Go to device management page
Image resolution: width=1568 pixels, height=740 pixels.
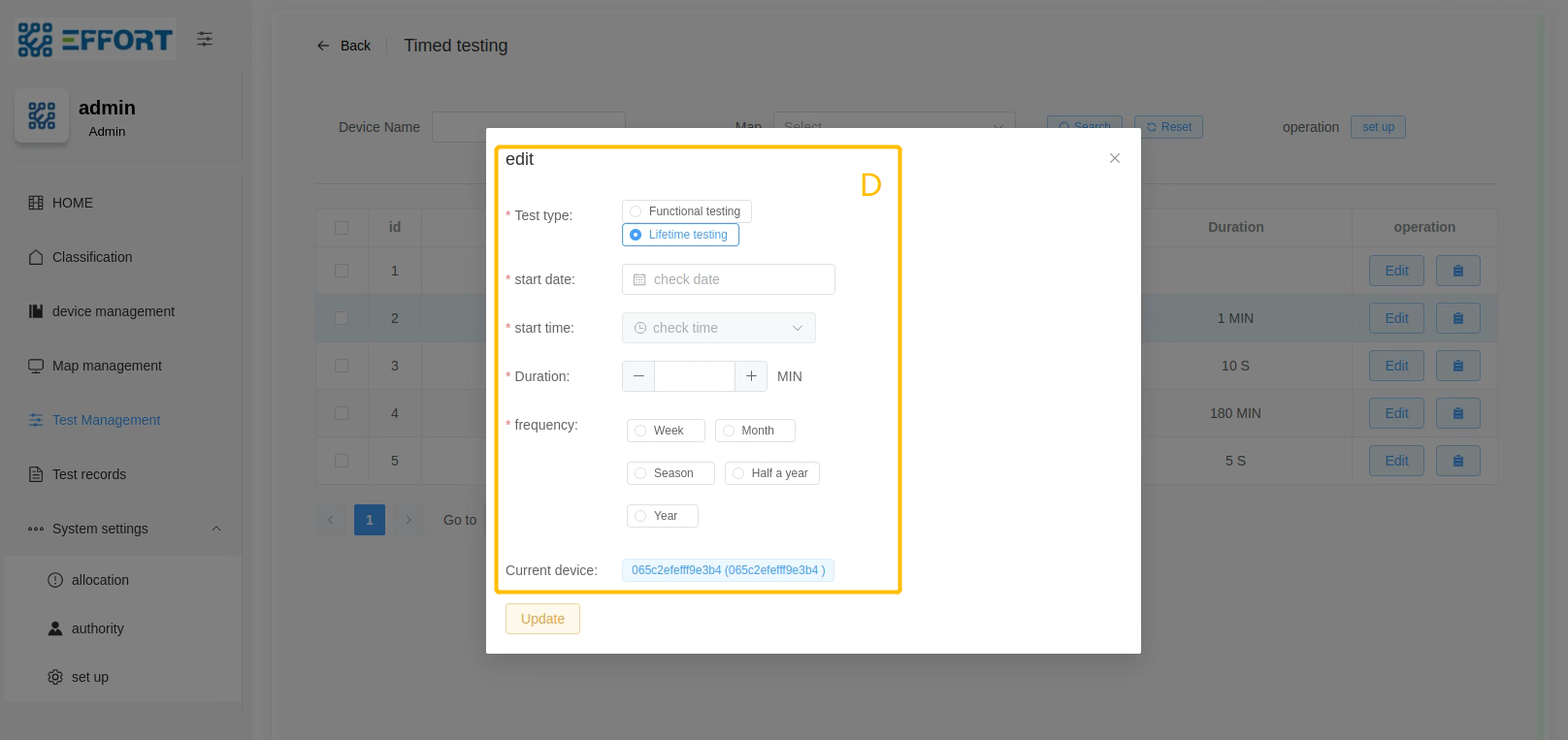coord(113,311)
